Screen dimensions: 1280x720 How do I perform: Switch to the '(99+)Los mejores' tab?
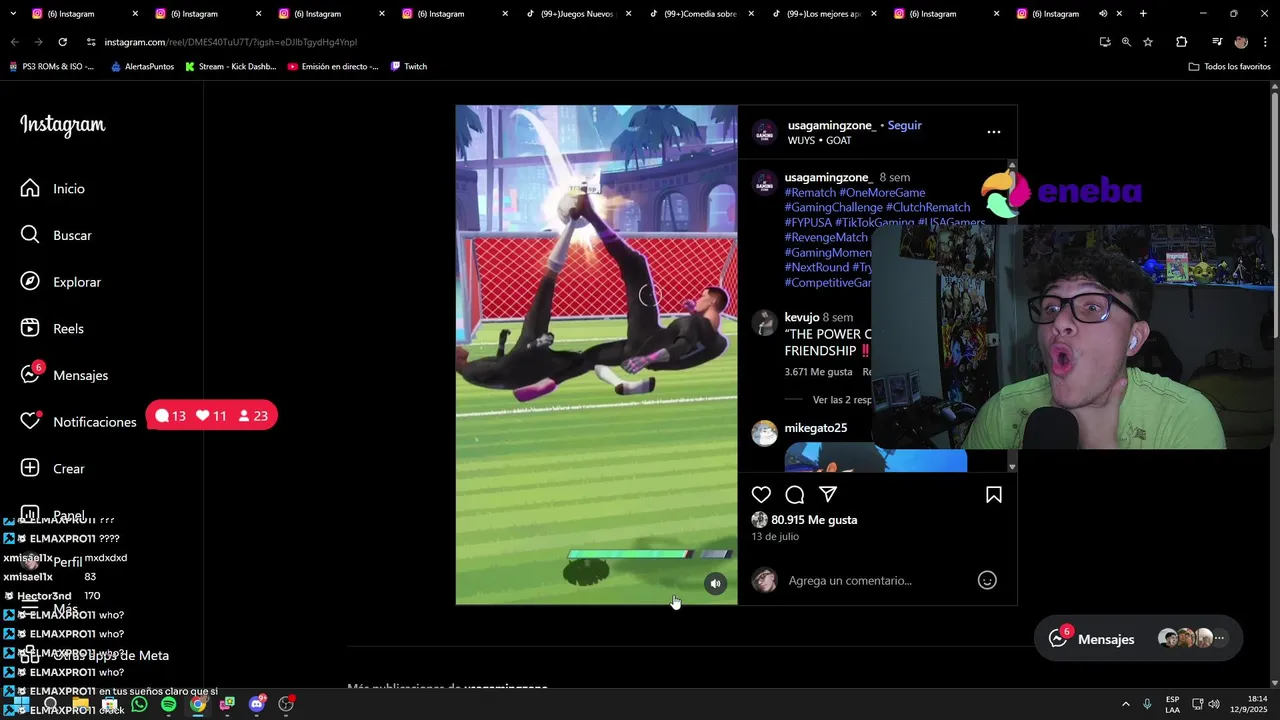823,14
